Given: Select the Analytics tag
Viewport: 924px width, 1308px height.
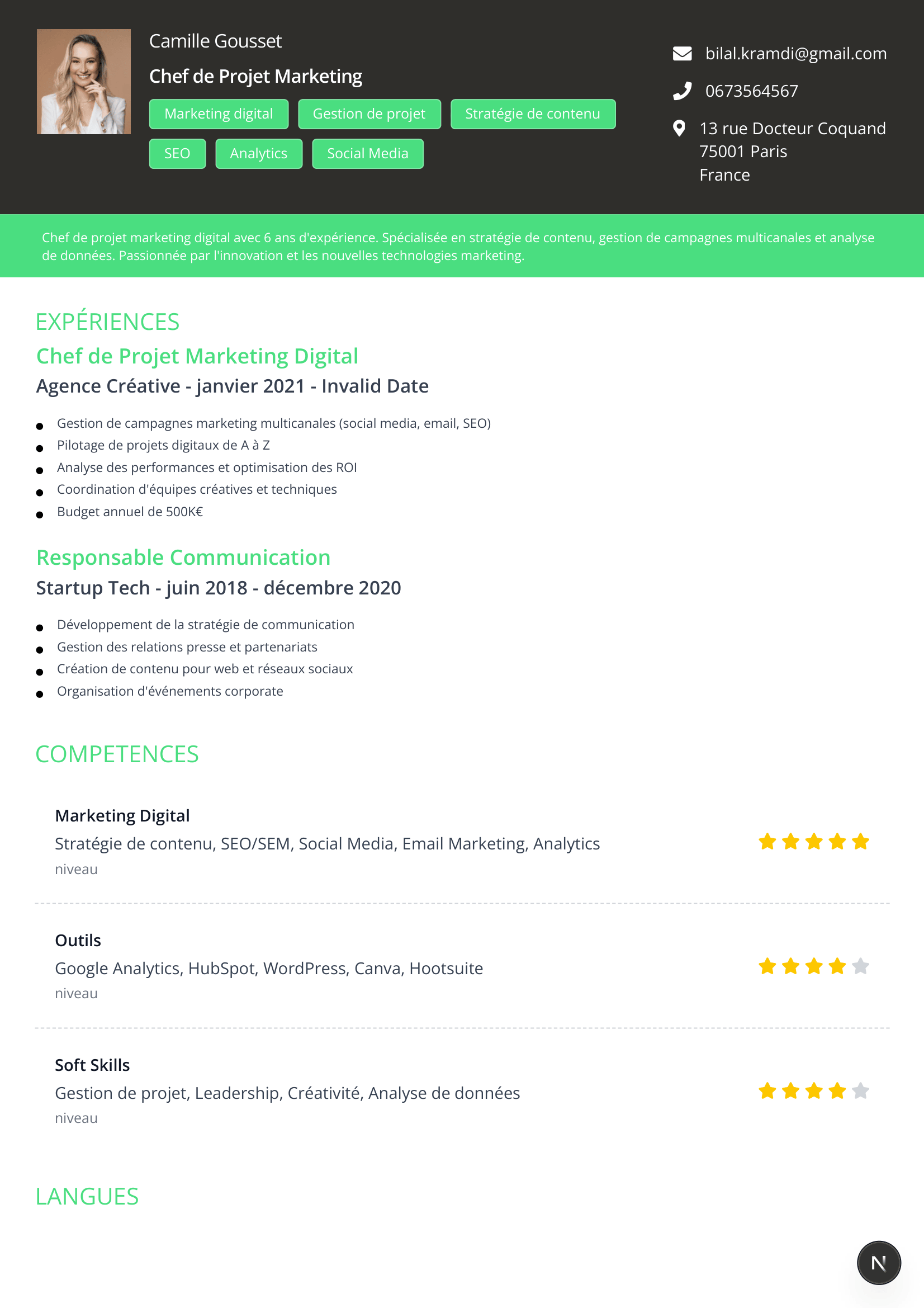Looking at the screenshot, I should [258, 154].
